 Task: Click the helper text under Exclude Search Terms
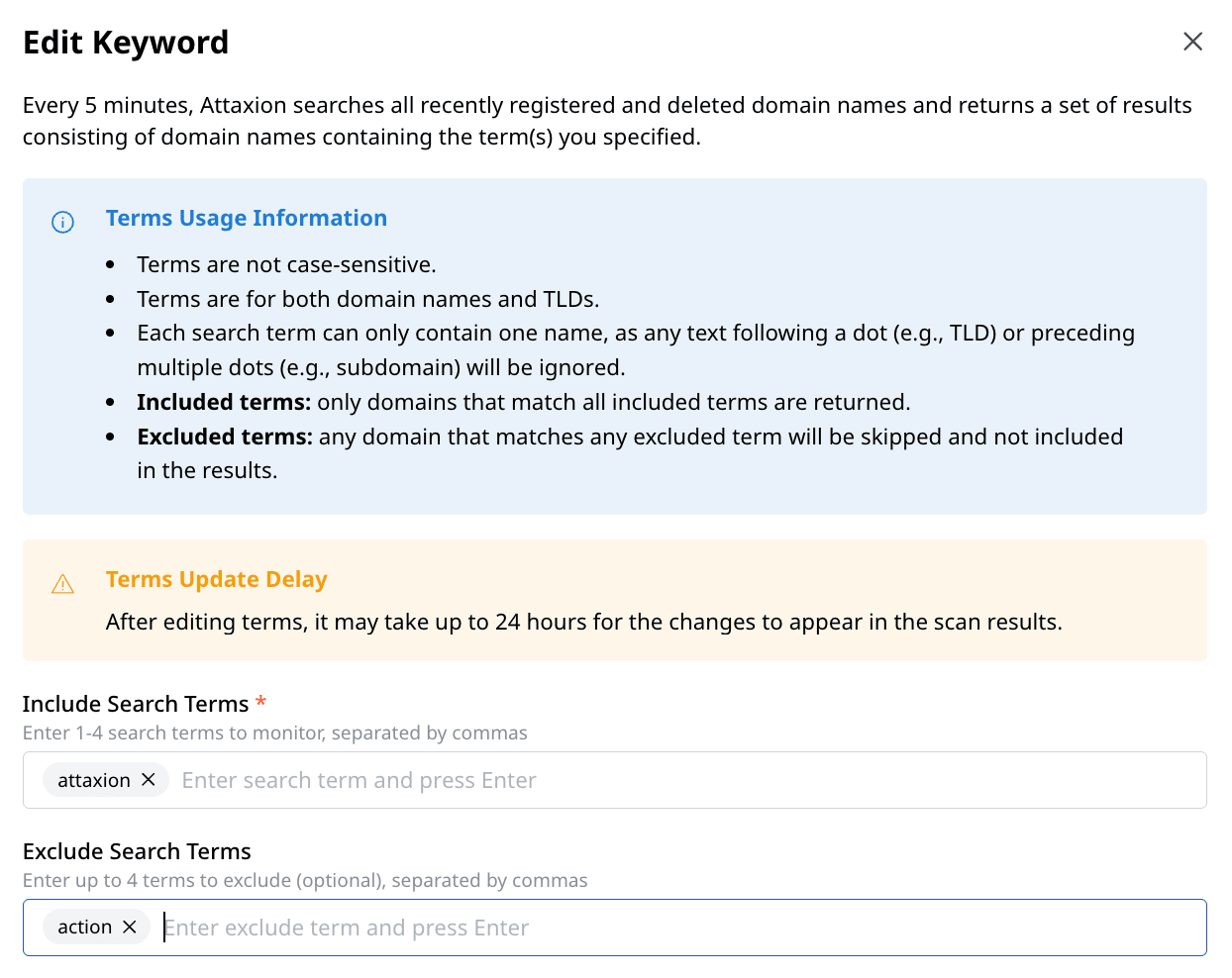coord(304,880)
